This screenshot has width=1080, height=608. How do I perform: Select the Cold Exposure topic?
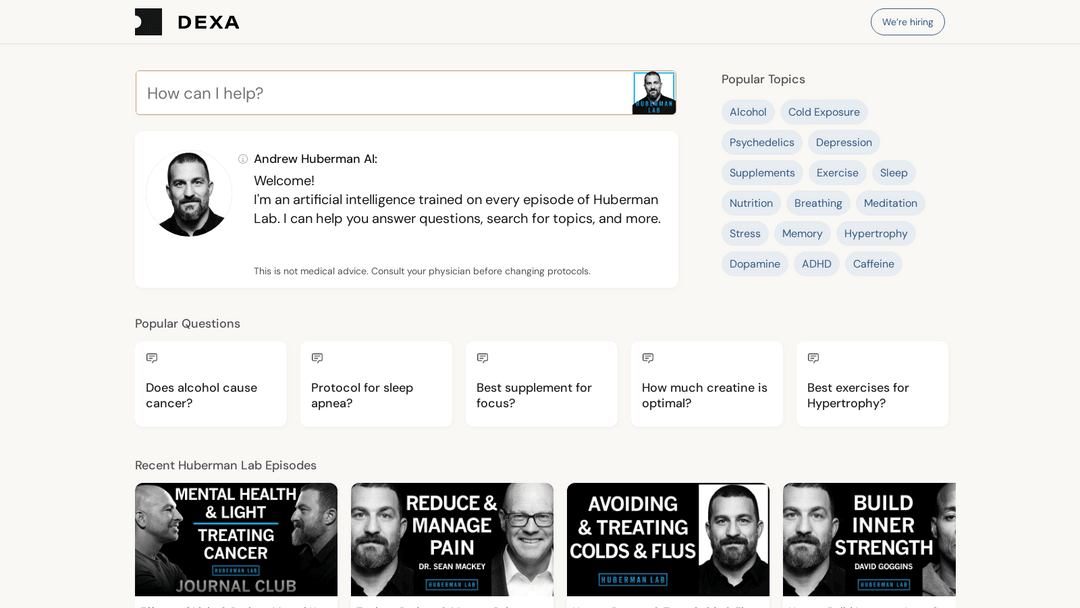click(824, 112)
